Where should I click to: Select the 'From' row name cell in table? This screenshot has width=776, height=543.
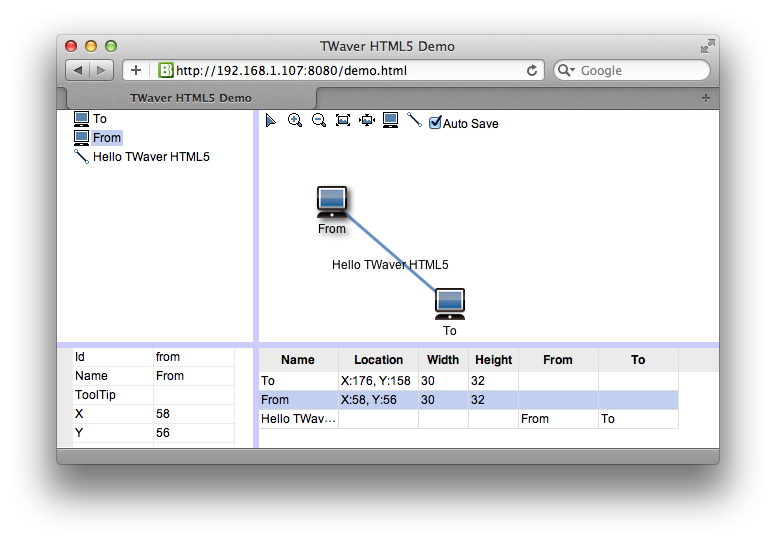[x=298, y=400]
